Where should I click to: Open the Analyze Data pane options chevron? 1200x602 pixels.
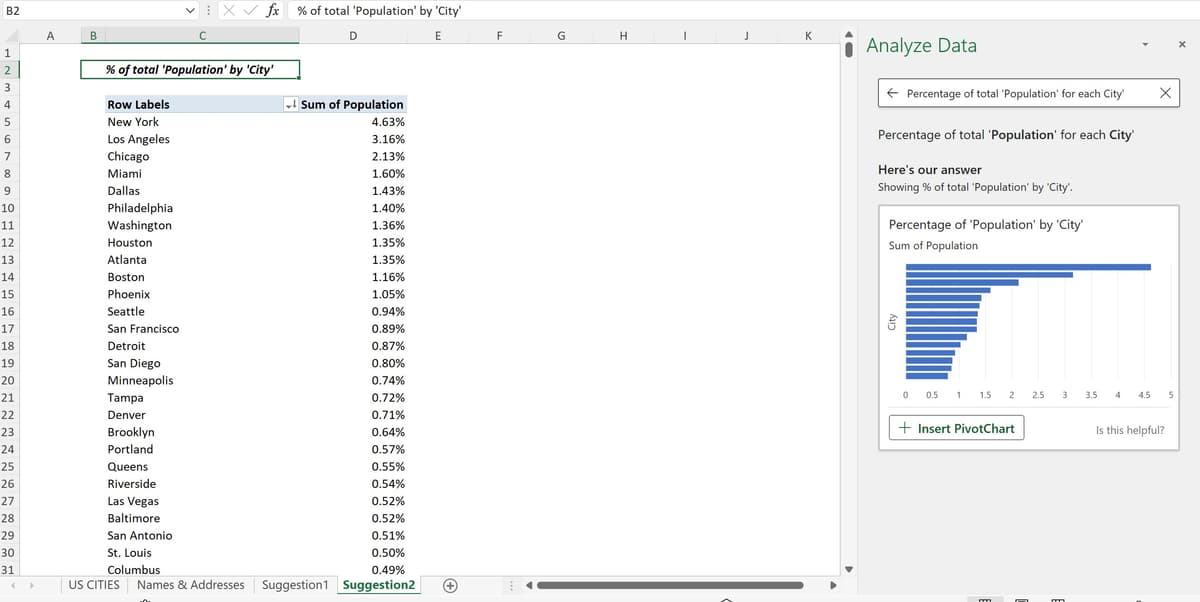[x=1145, y=45]
